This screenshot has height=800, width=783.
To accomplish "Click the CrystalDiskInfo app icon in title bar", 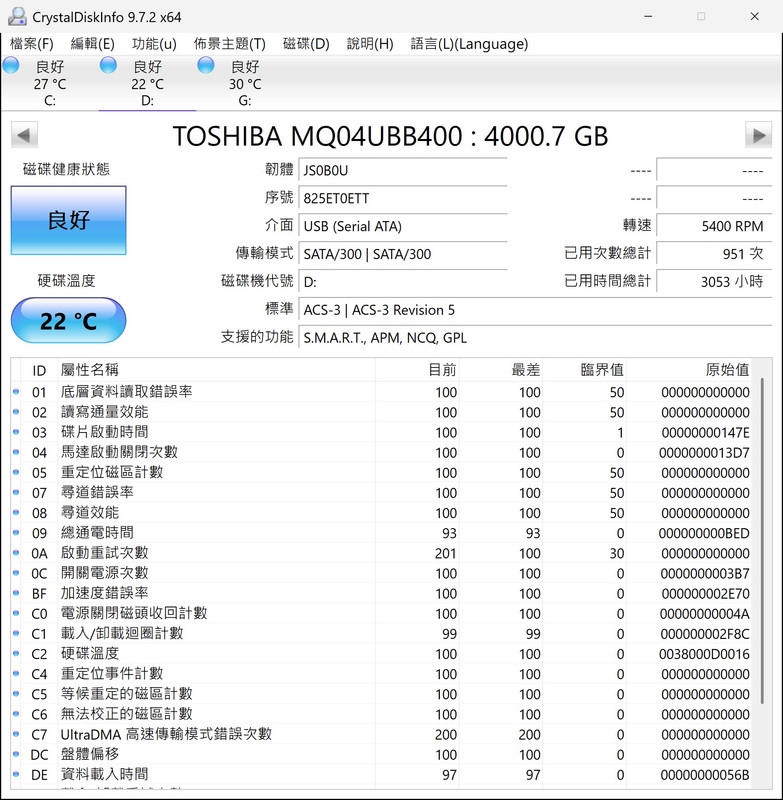I will click(x=17, y=17).
